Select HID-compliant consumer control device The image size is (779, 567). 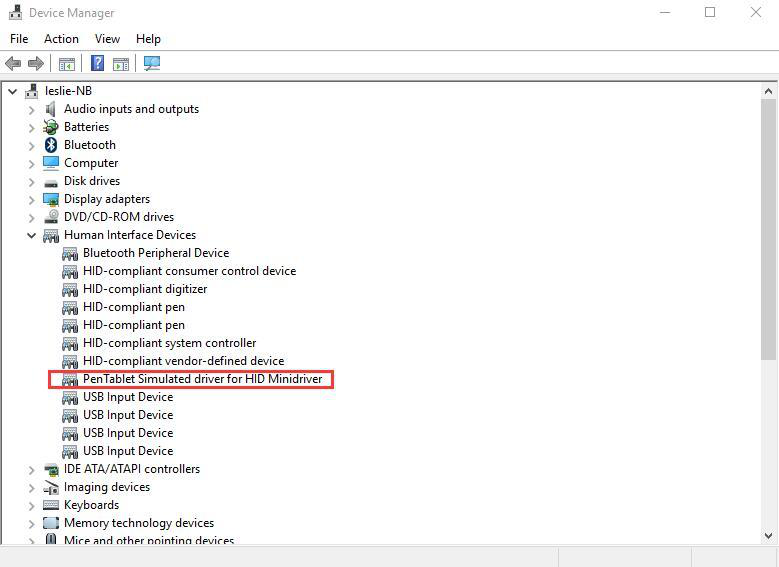coord(189,271)
